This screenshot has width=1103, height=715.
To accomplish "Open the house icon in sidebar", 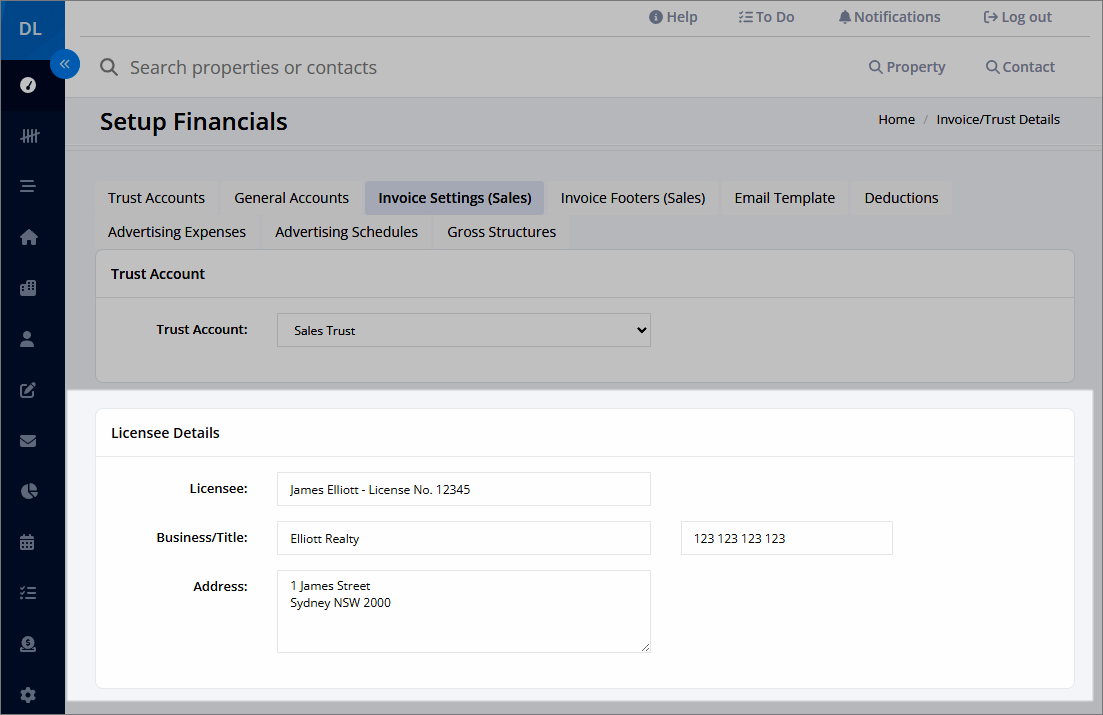I will (28, 237).
